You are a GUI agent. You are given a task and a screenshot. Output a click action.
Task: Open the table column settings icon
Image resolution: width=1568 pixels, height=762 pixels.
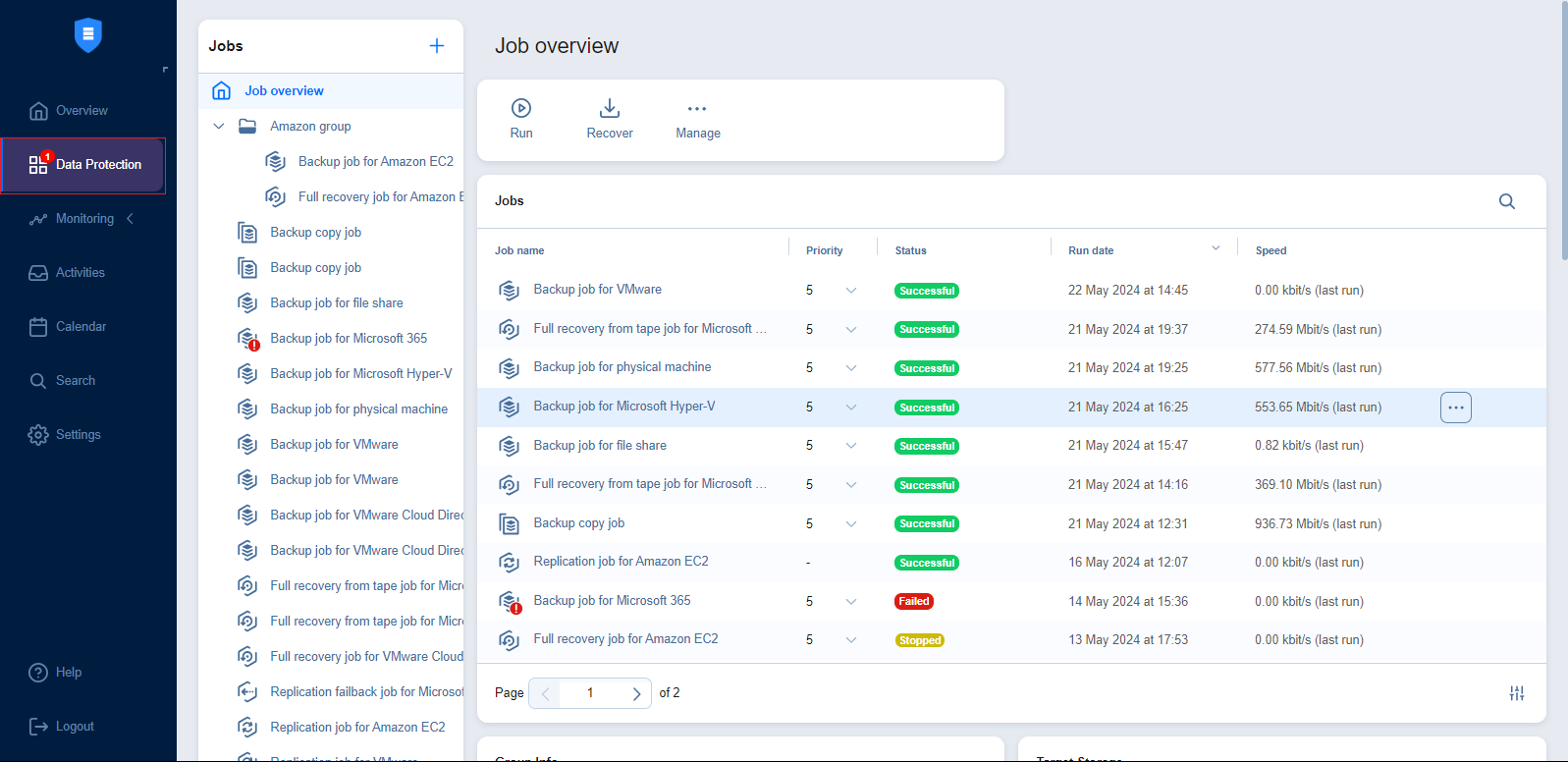[x=1516, y=693]
